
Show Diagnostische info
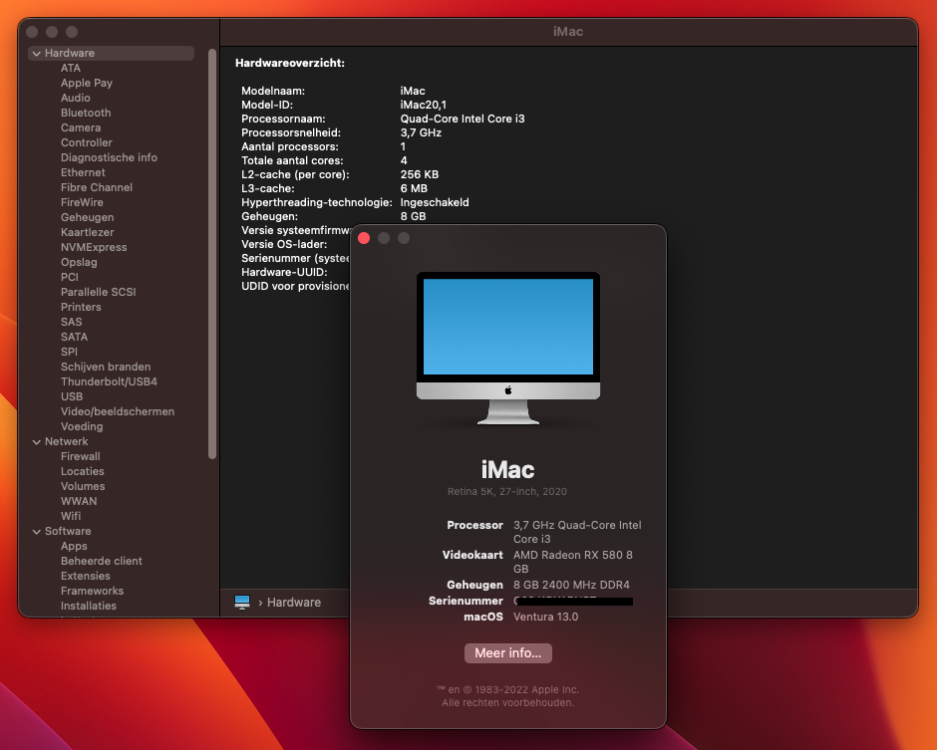(109, 158)
